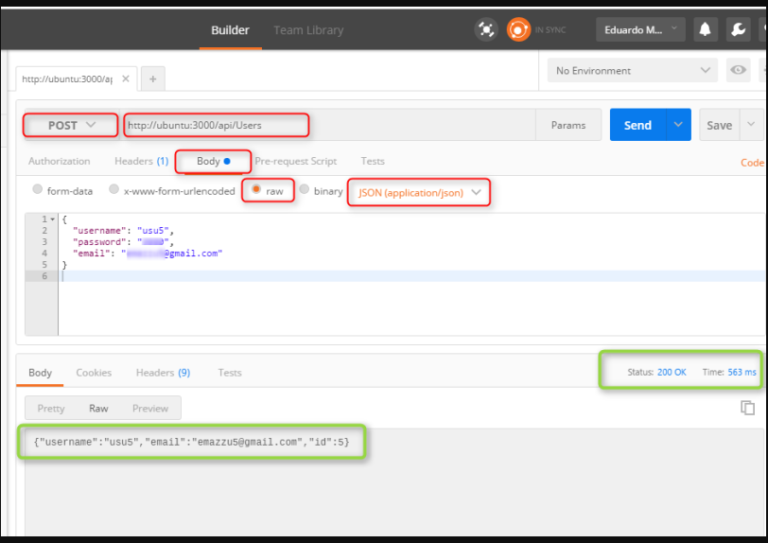Click the IN SYNC label
This screenshot has height=543, width=768.
coord(551,30)
